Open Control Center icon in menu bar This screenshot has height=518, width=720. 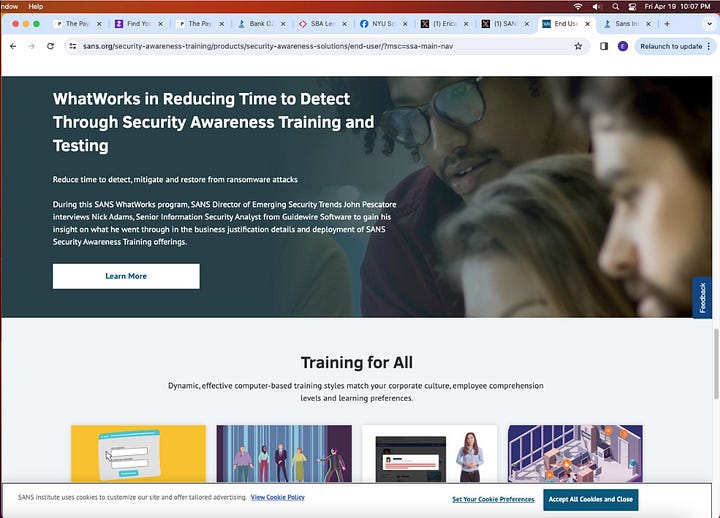point(632,6)
